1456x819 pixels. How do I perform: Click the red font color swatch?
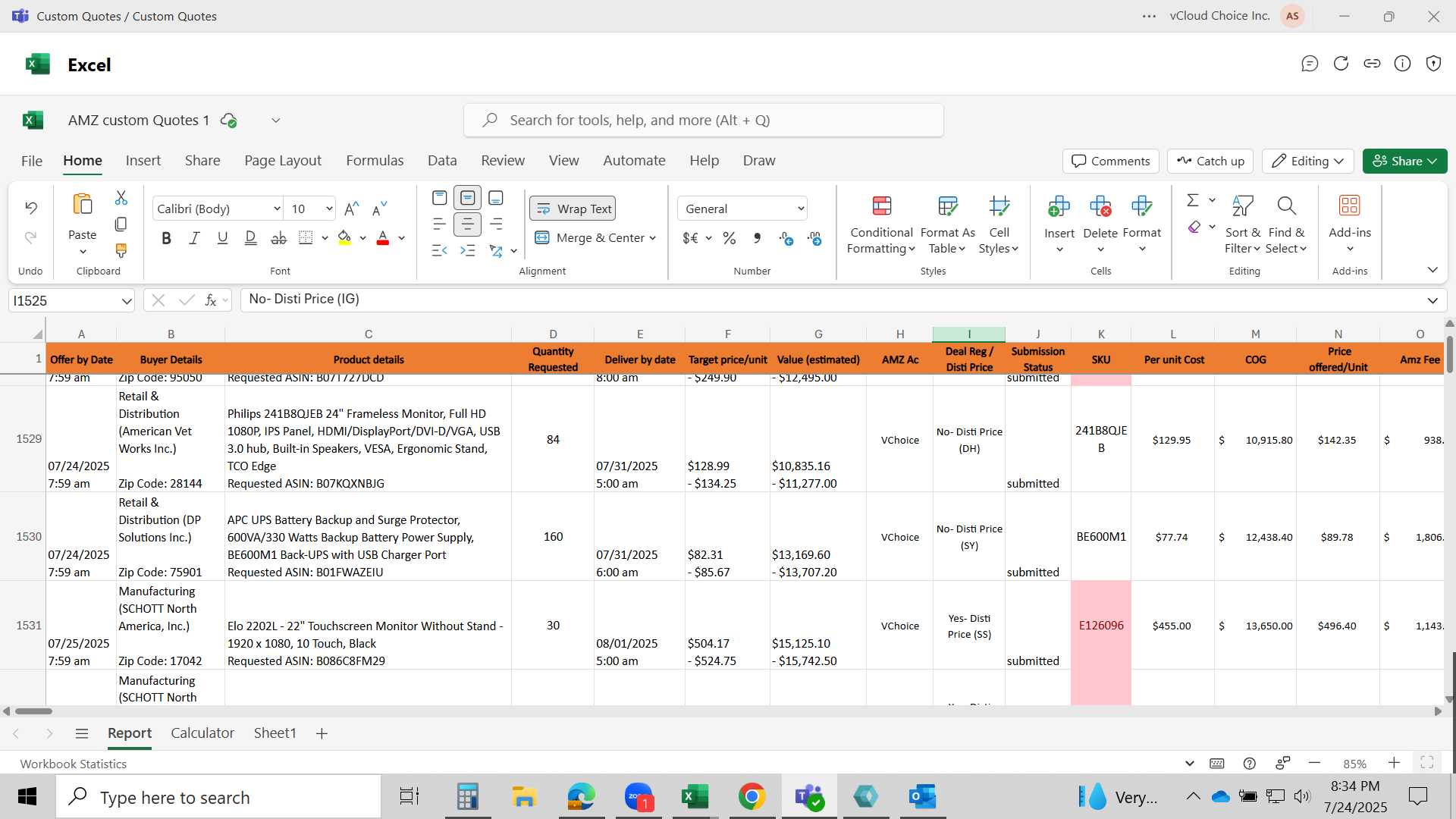click(x=383, y=238)
